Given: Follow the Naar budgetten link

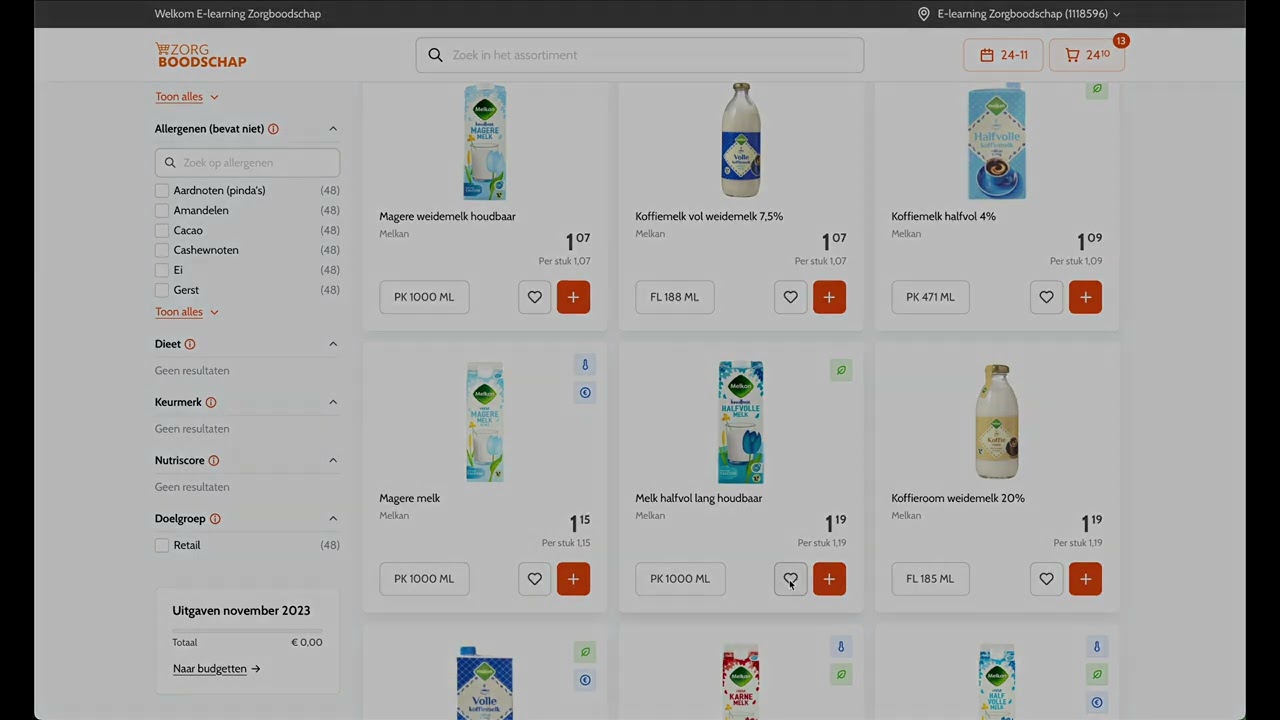Looking at the screenshot, I should coord(216,669).
